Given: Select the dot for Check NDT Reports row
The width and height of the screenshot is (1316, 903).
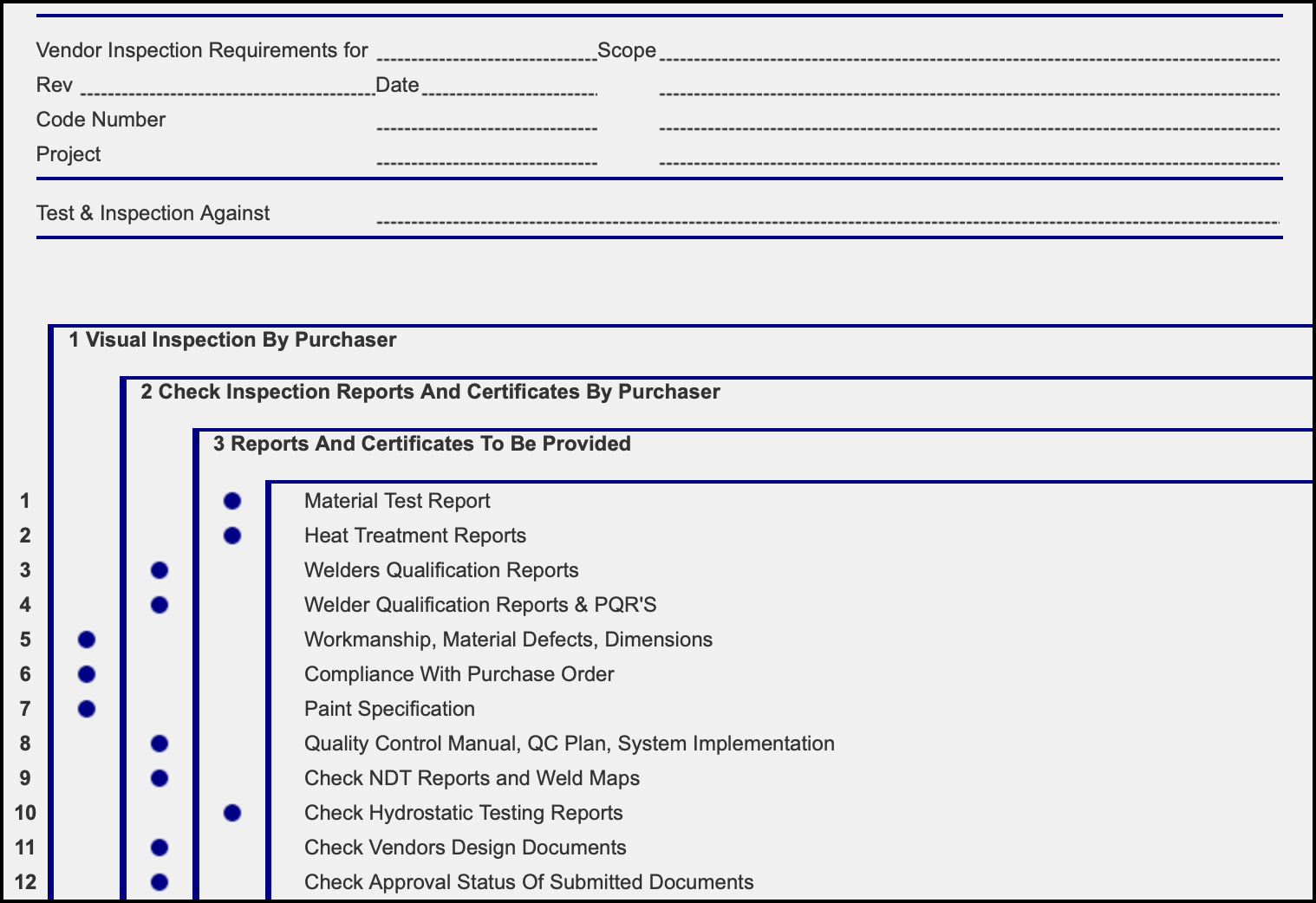Looking at the screenshot, I should tap(159, 778).
